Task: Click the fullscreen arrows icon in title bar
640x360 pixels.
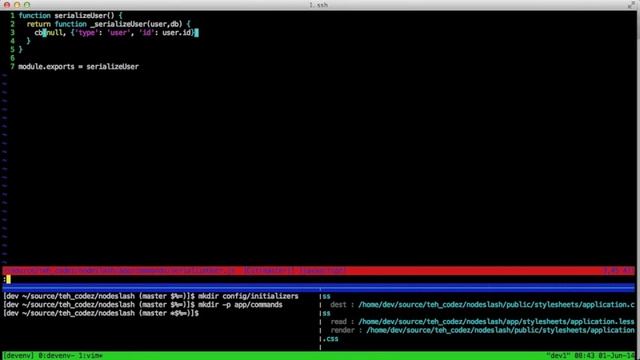Action: point(631,5)
